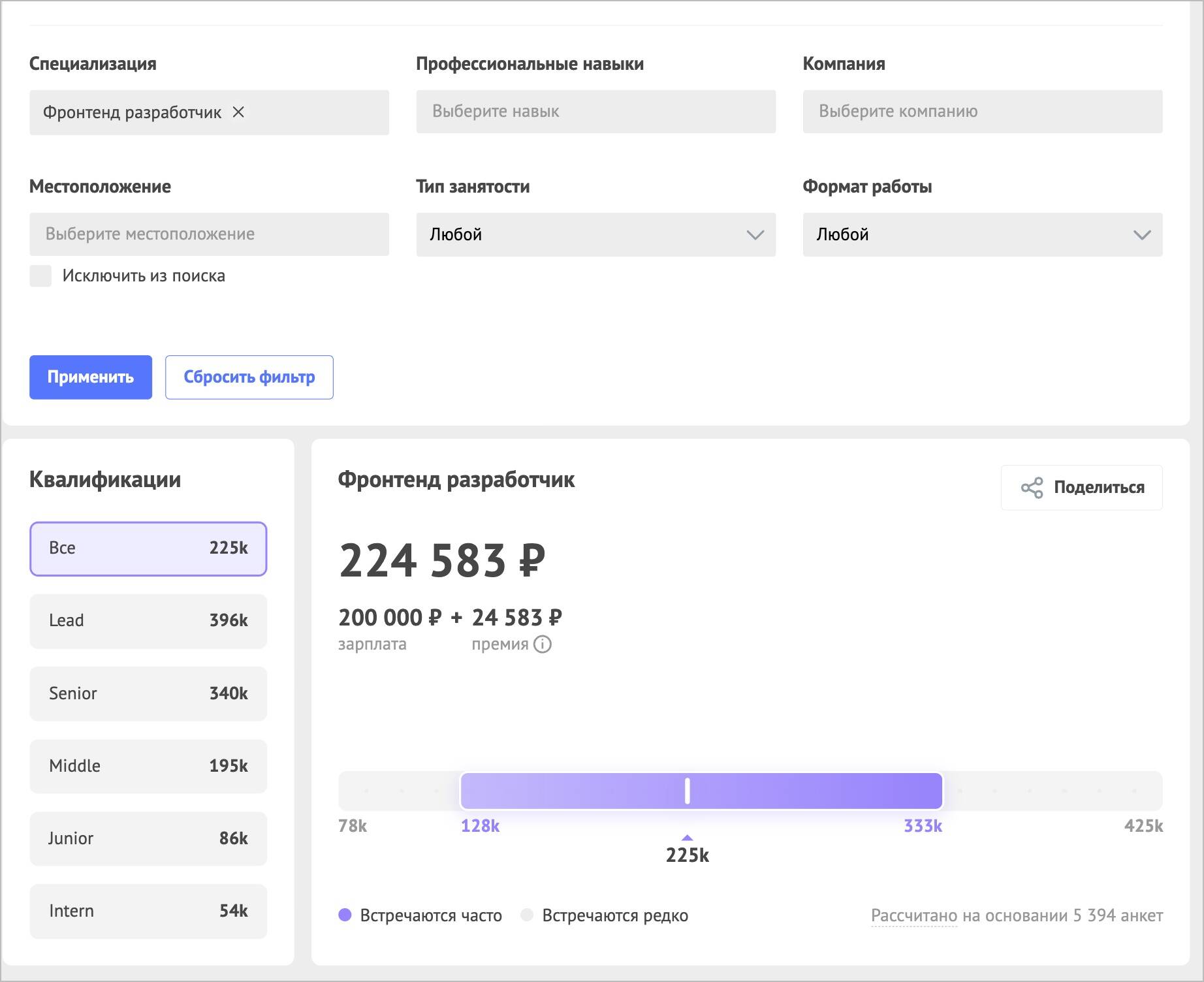
Task: Click the share icon in Поделиться button
Action: [x=1032, y=488]
